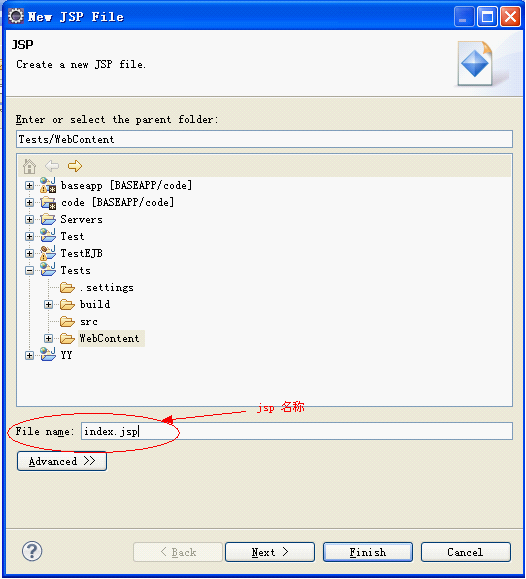Select the 'Tests' tree label
The height and width of the screenshot is (579, 526).
[x=75, y=270]
